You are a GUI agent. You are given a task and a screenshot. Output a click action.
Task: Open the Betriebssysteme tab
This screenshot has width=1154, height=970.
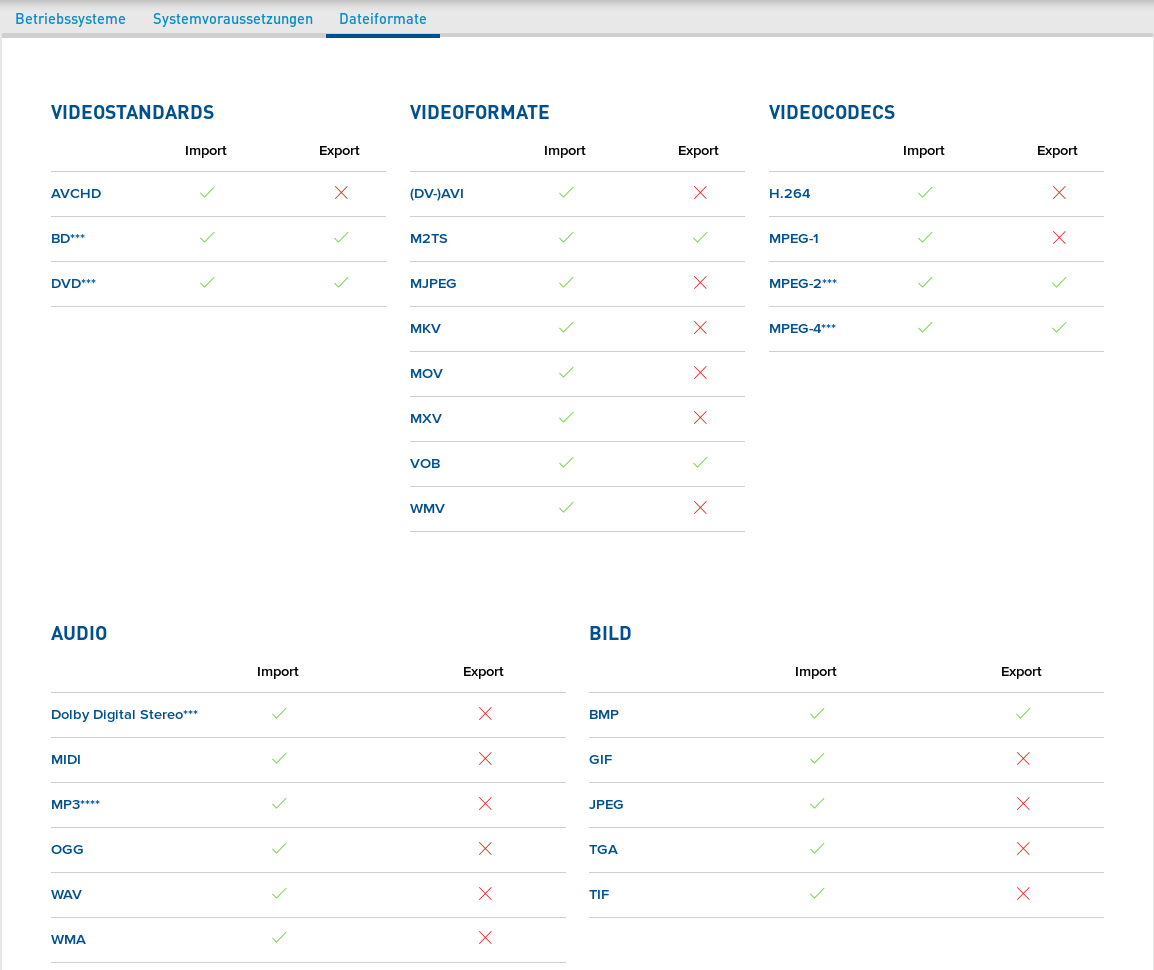click(70, 19)
